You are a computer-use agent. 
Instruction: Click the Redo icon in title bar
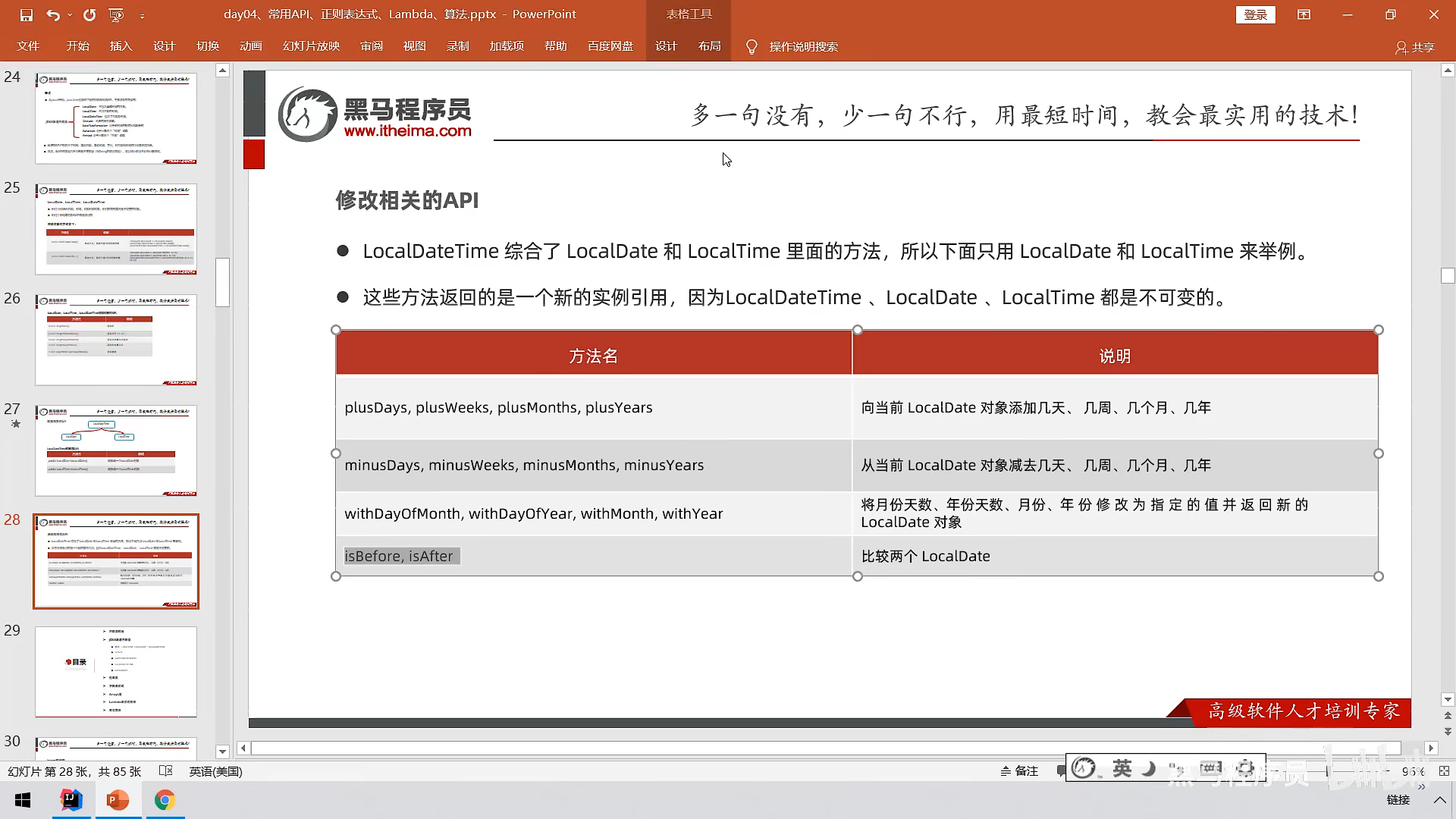coord(89,14)
